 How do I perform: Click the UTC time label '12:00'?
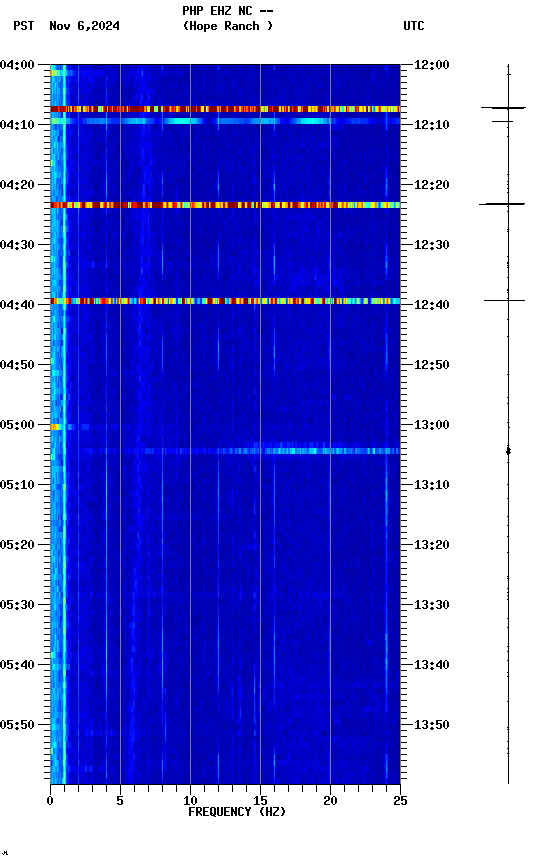point(432,65)
